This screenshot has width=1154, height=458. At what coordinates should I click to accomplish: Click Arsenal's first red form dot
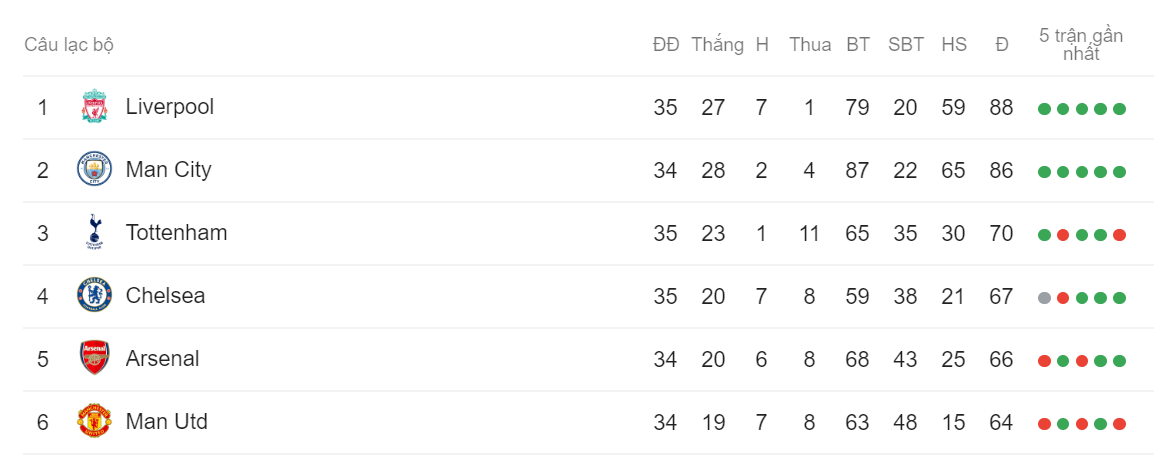click(1044, 361)
